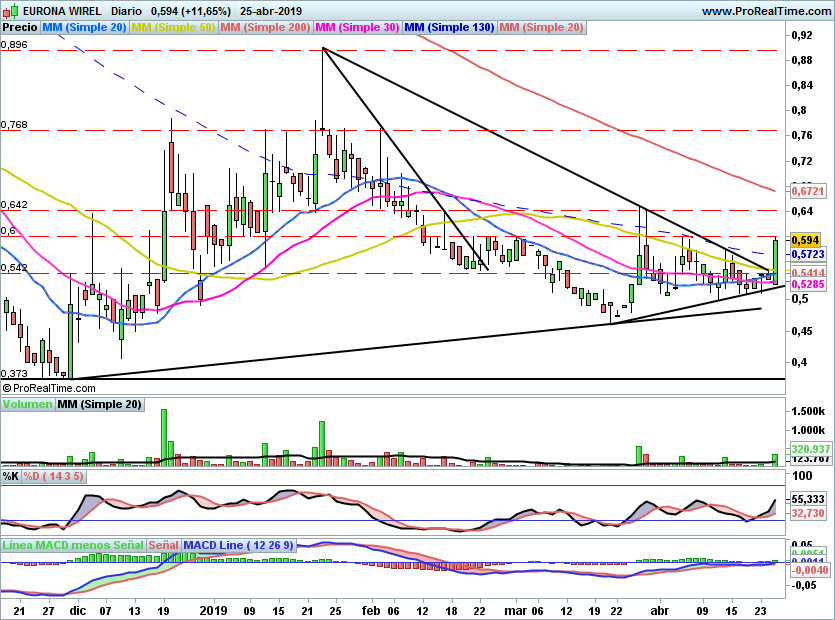The image size is (835, 620).
Task: Click the %D ( 14 3 5) label
Action: [53, 476]
